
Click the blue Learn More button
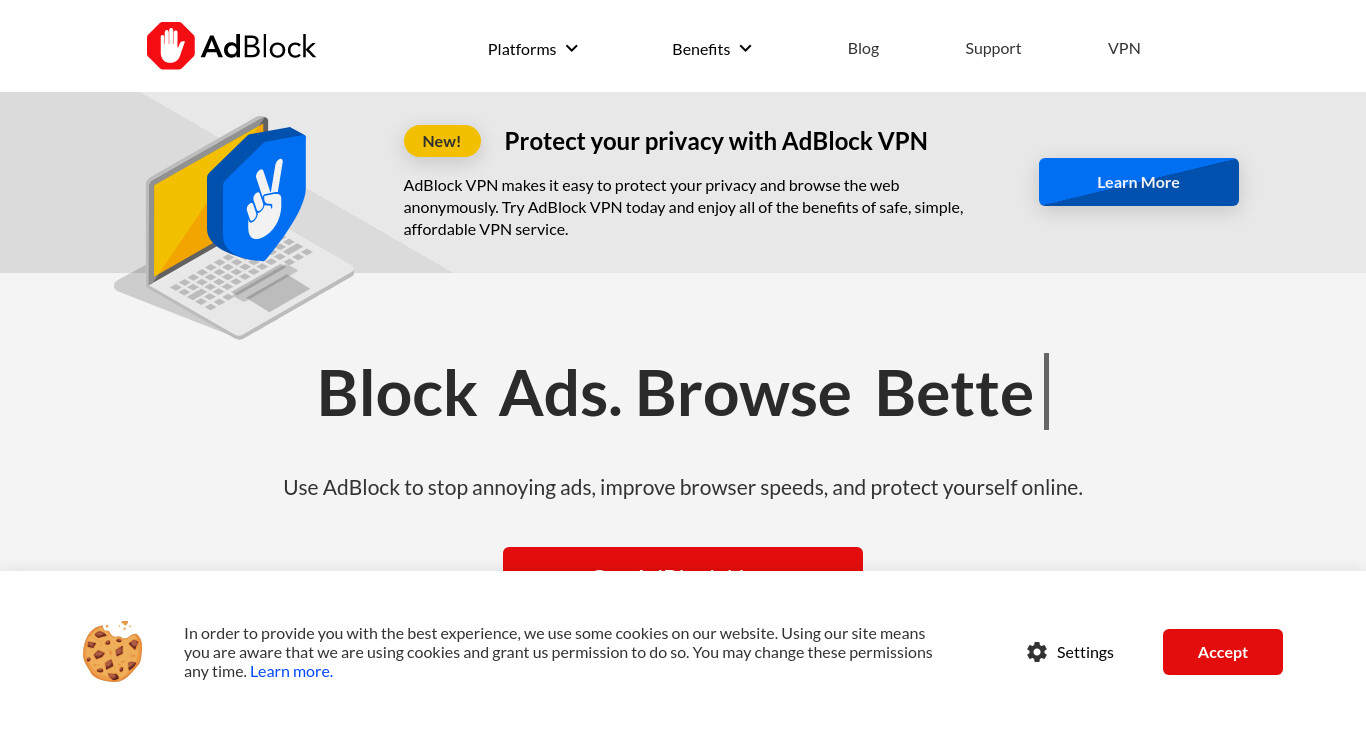click(1139, 182)
